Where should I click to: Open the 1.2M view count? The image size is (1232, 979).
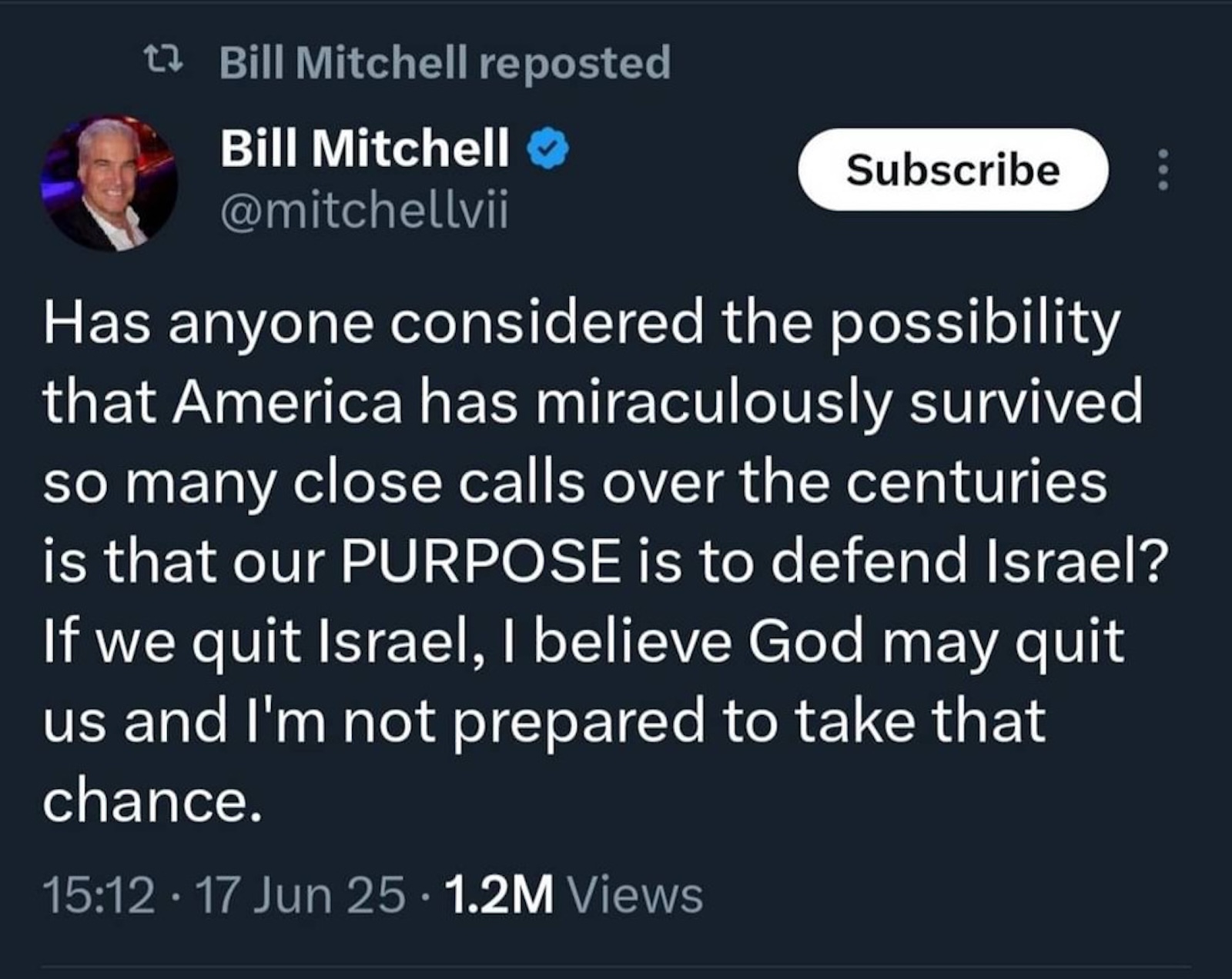point(499,895)
